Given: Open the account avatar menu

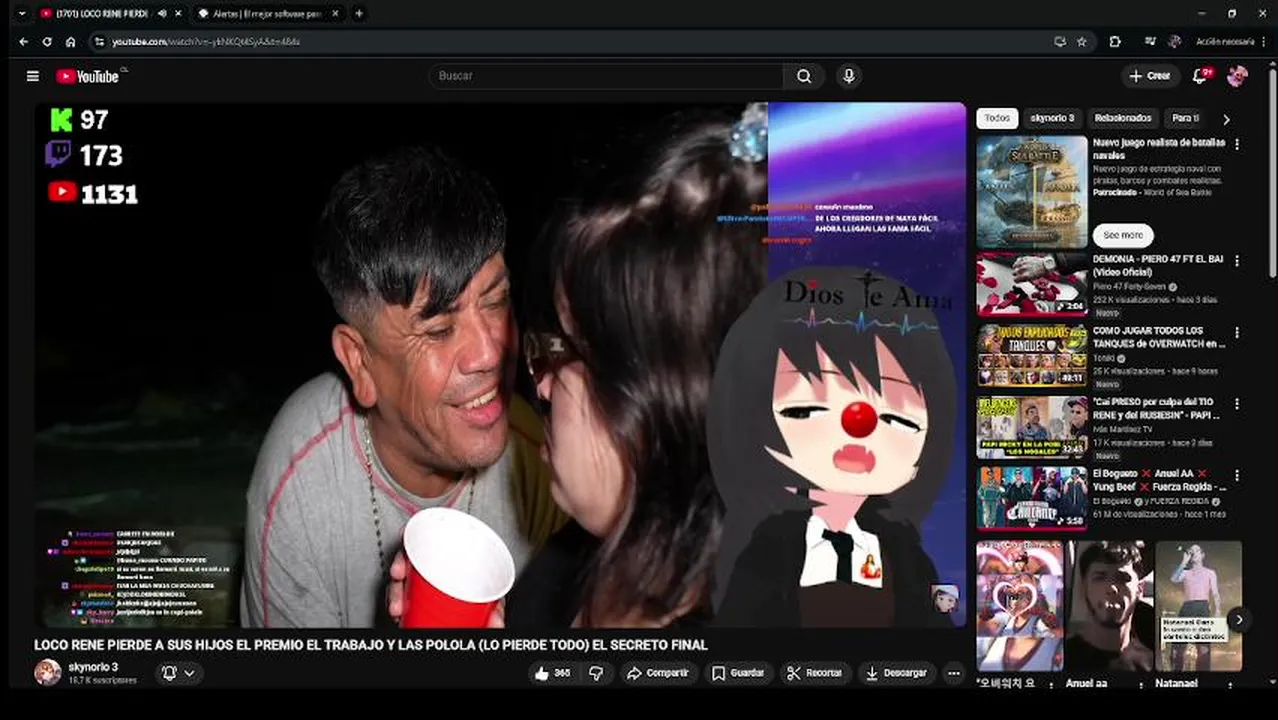Looking at the screenshot, I should [1237, 76].
